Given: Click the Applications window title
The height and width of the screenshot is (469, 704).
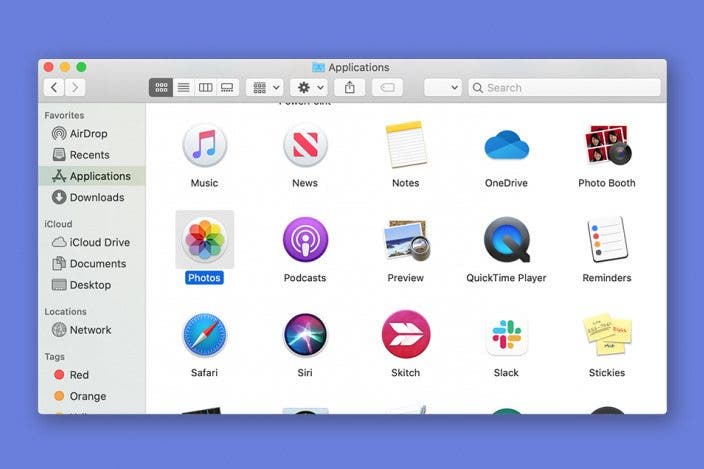Looking at the screenshot, I should (359, 67).
